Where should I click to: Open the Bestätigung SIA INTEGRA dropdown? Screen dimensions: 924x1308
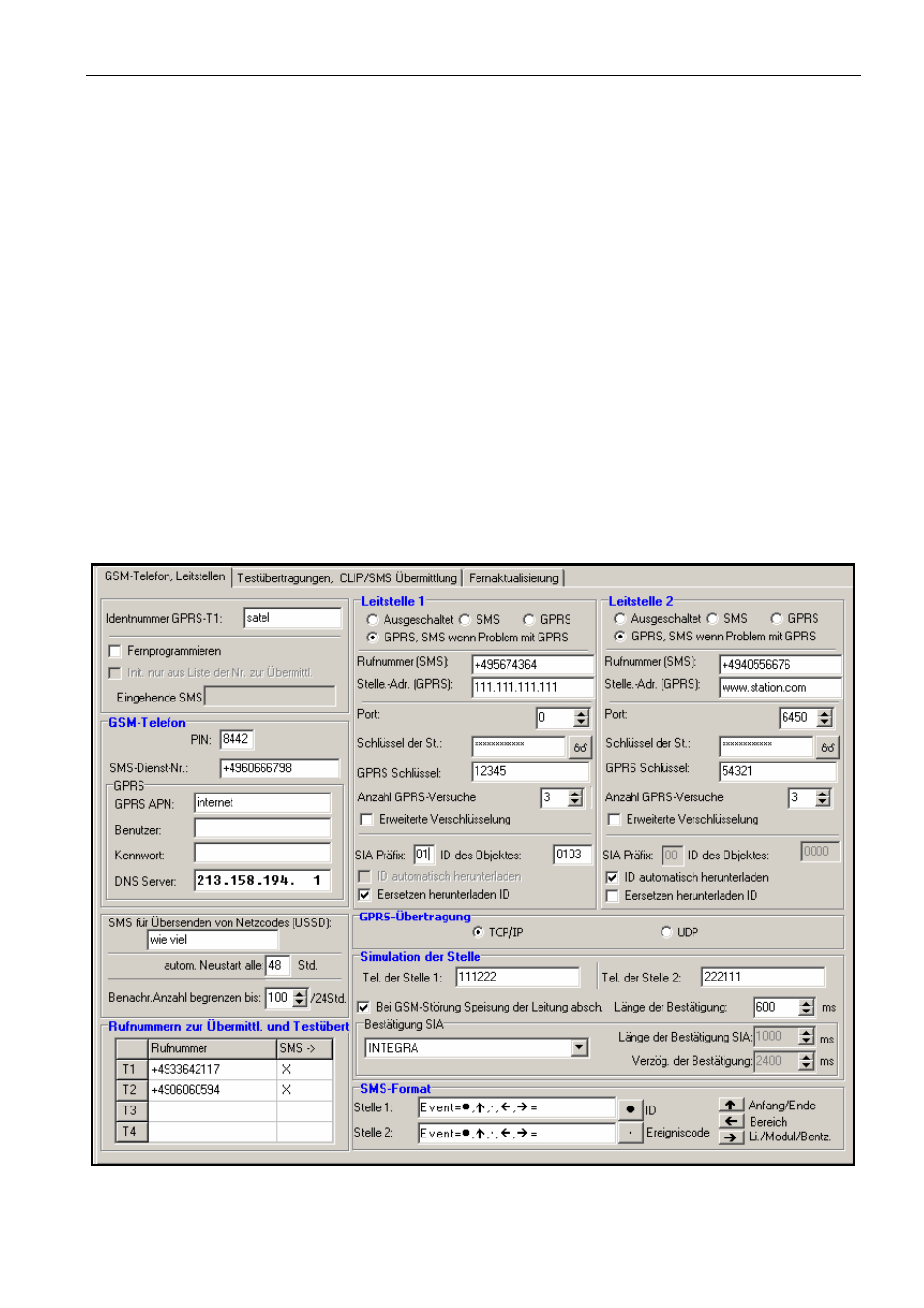click(579, 1048)
